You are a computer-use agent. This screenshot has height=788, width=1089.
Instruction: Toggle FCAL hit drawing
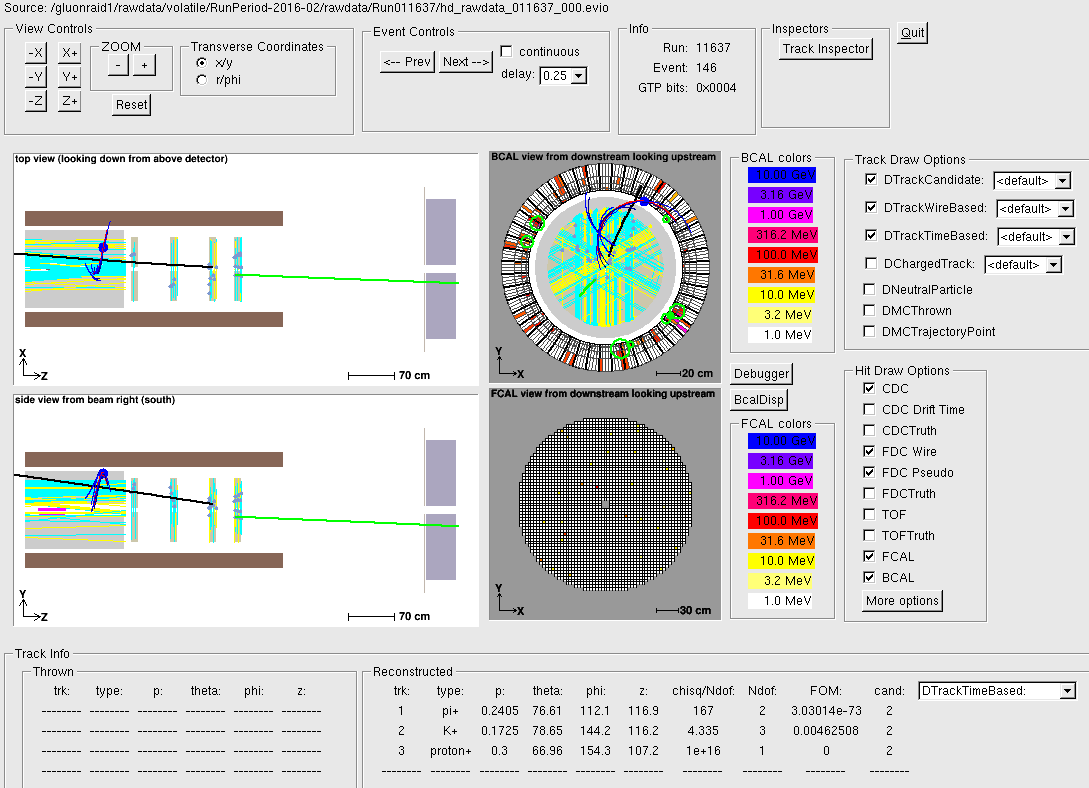point(869,556)
